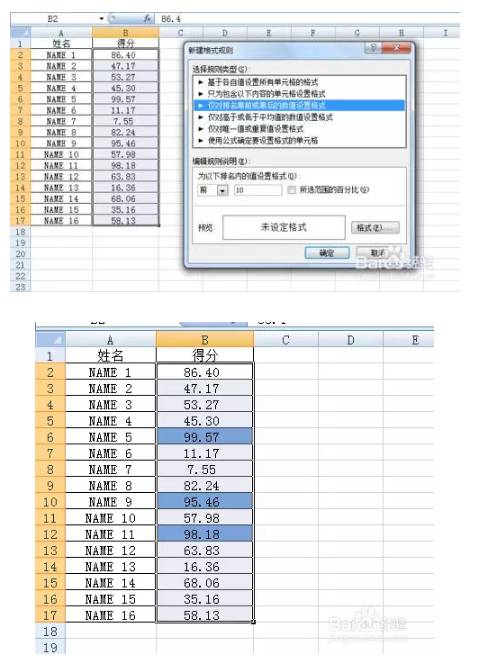Select row 12 header in the lower enlarged sheet

click(x=50, y=535)
